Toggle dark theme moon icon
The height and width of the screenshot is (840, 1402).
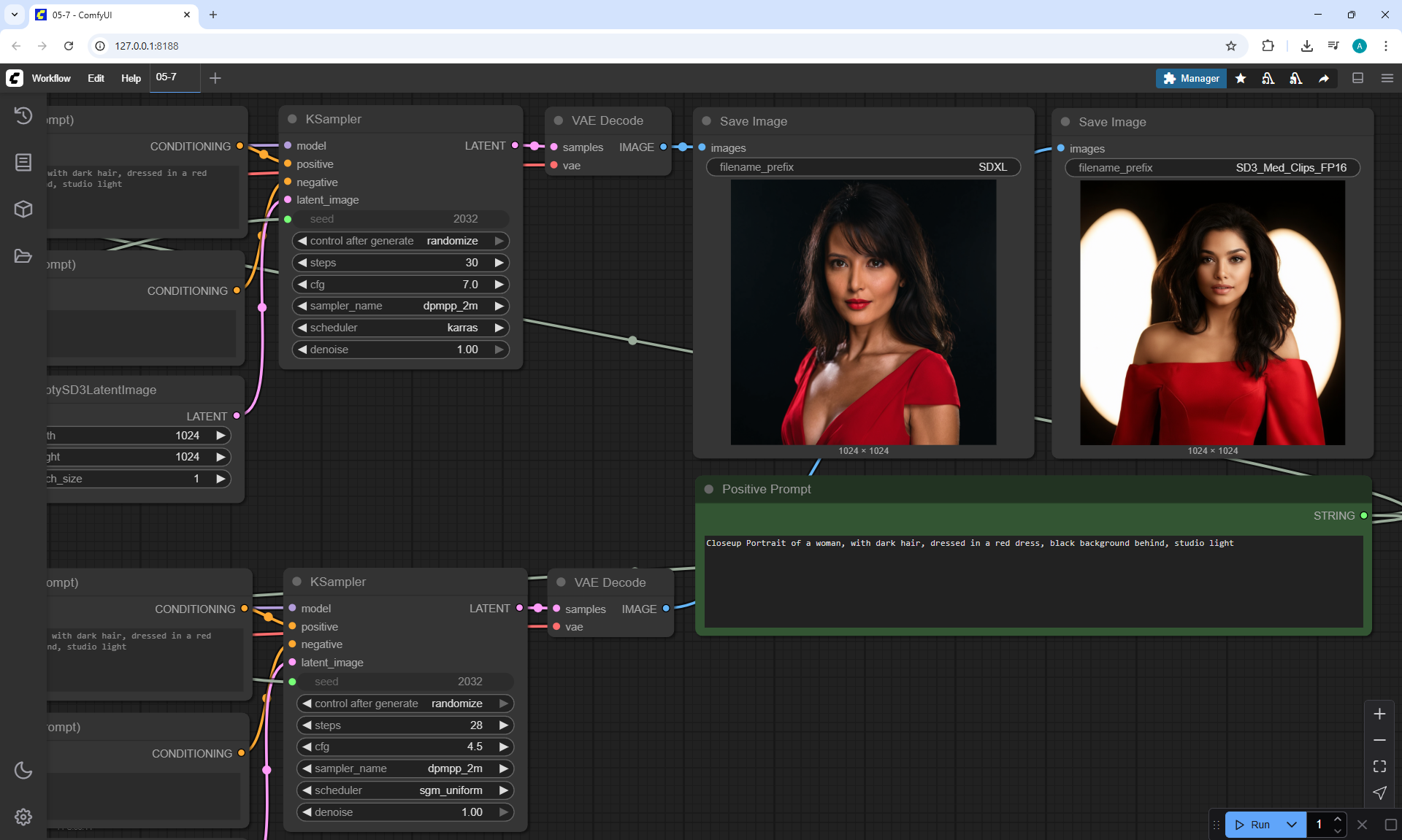tap(23, 770)
